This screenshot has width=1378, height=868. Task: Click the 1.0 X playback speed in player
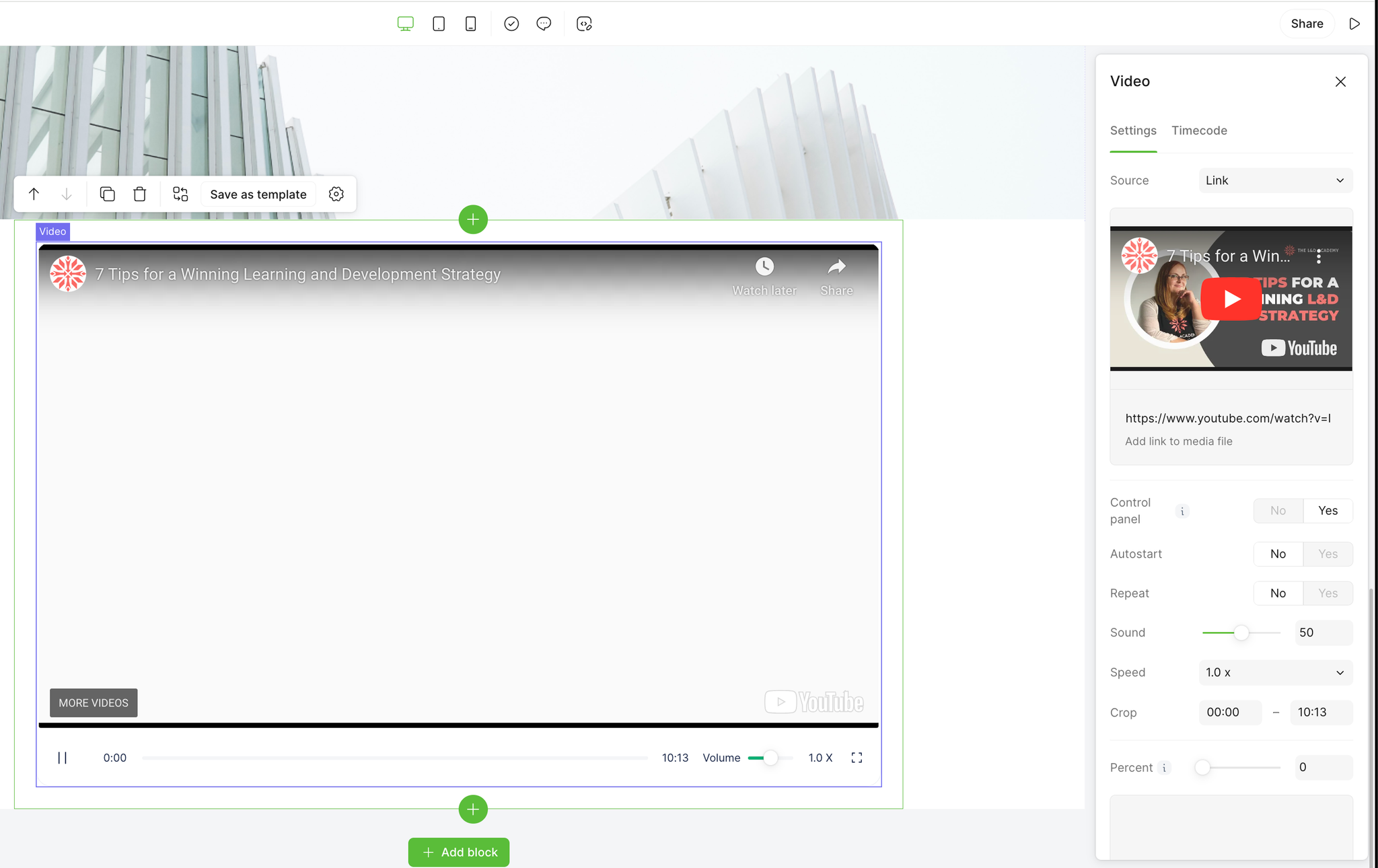point(820,758)
